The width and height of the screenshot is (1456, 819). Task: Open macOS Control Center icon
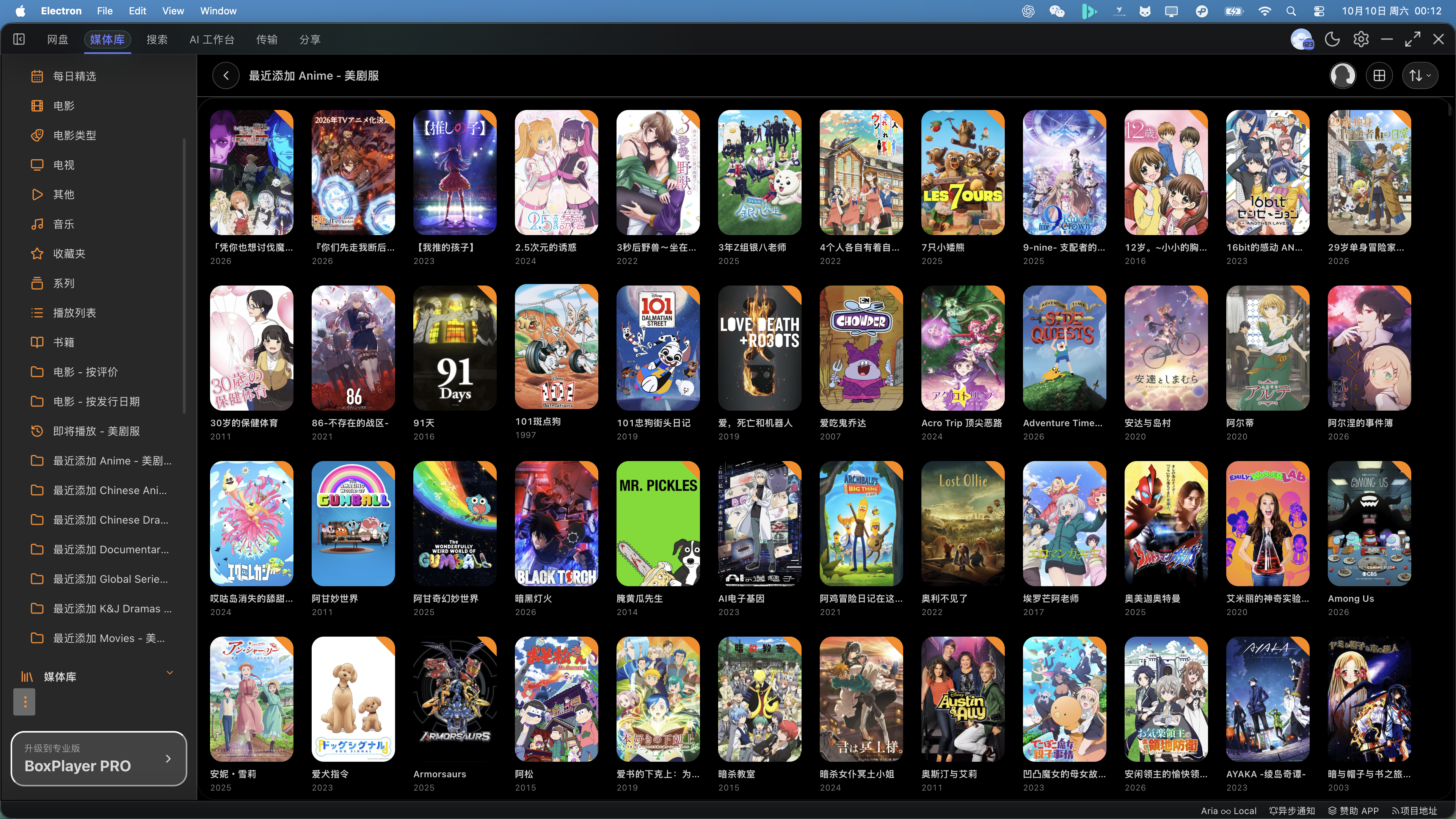1319,11
